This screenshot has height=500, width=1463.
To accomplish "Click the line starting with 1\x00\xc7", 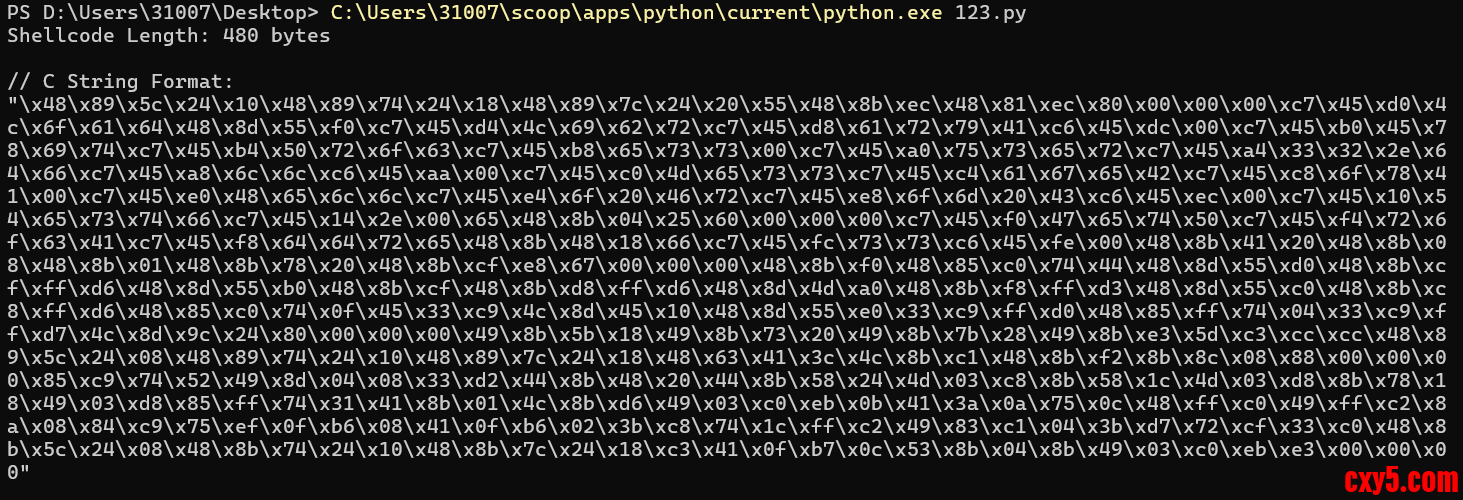I will [731, 190].
